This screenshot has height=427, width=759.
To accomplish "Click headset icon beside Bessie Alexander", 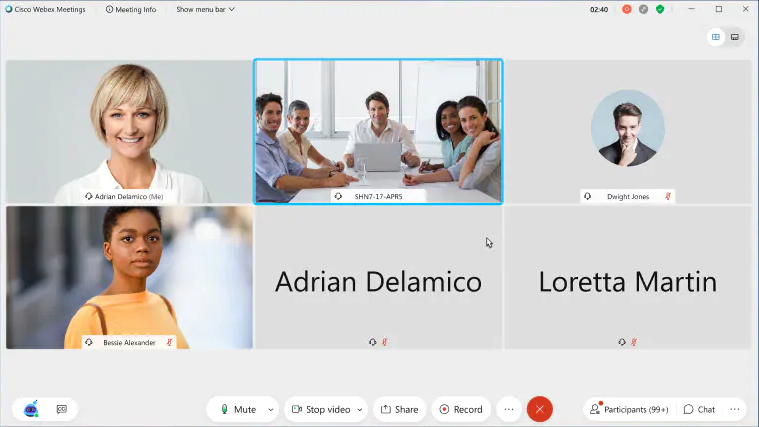I will (x=89, y=342).
